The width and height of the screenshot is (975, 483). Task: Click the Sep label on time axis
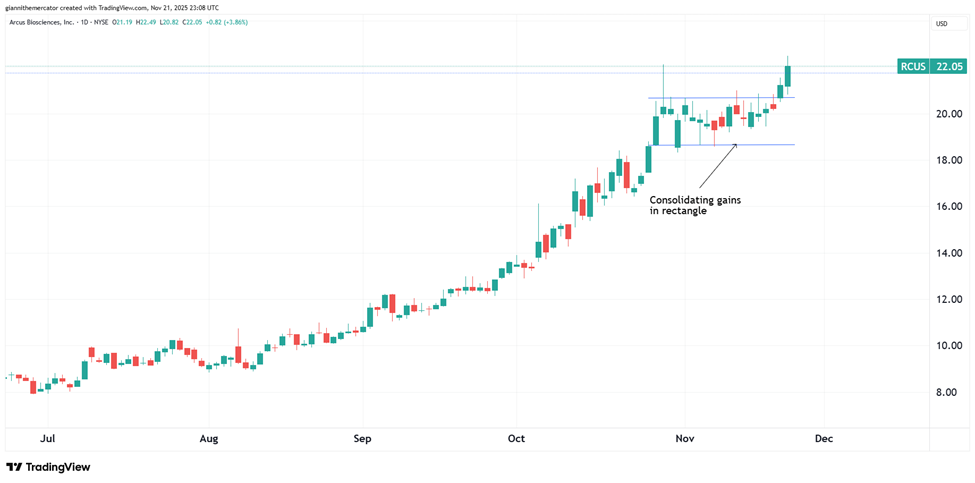coord(363,438)
